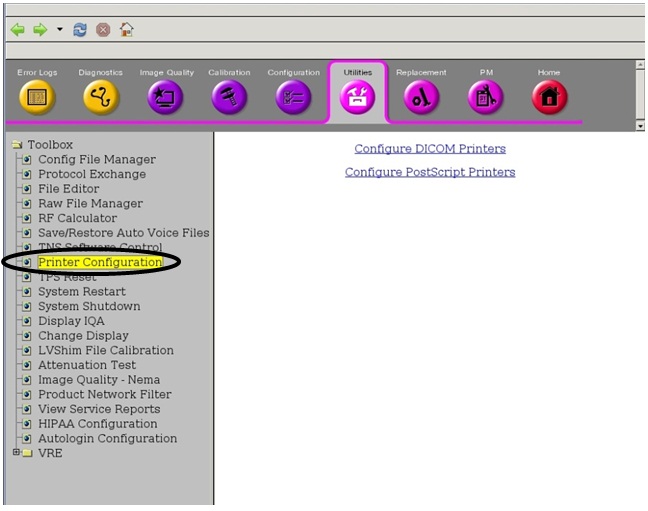Click the toolbar scroll down arrow
Viewport: 648px width, 511px height.
(x=640, y=127)
